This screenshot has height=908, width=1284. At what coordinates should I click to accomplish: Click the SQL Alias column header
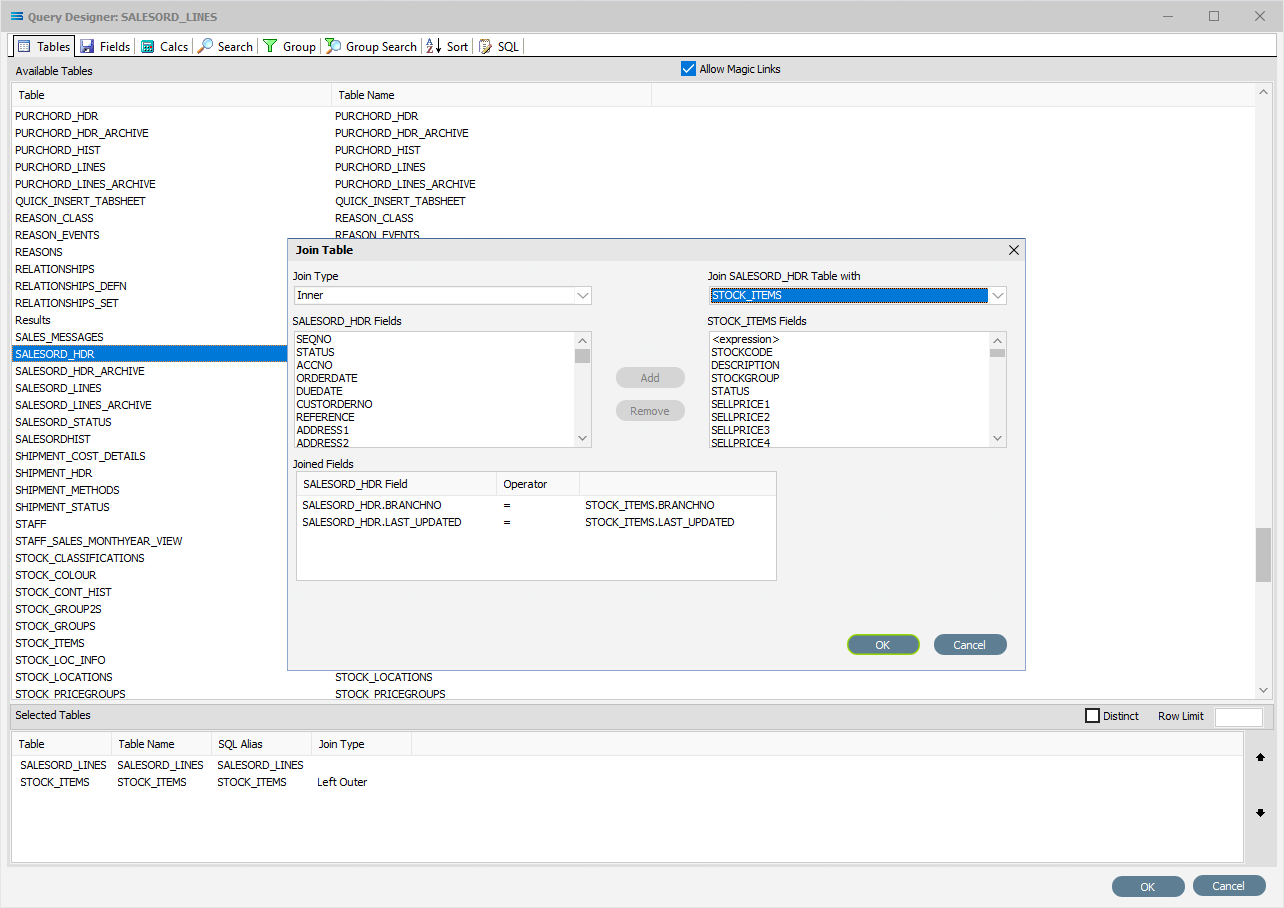tap(261, 745)
